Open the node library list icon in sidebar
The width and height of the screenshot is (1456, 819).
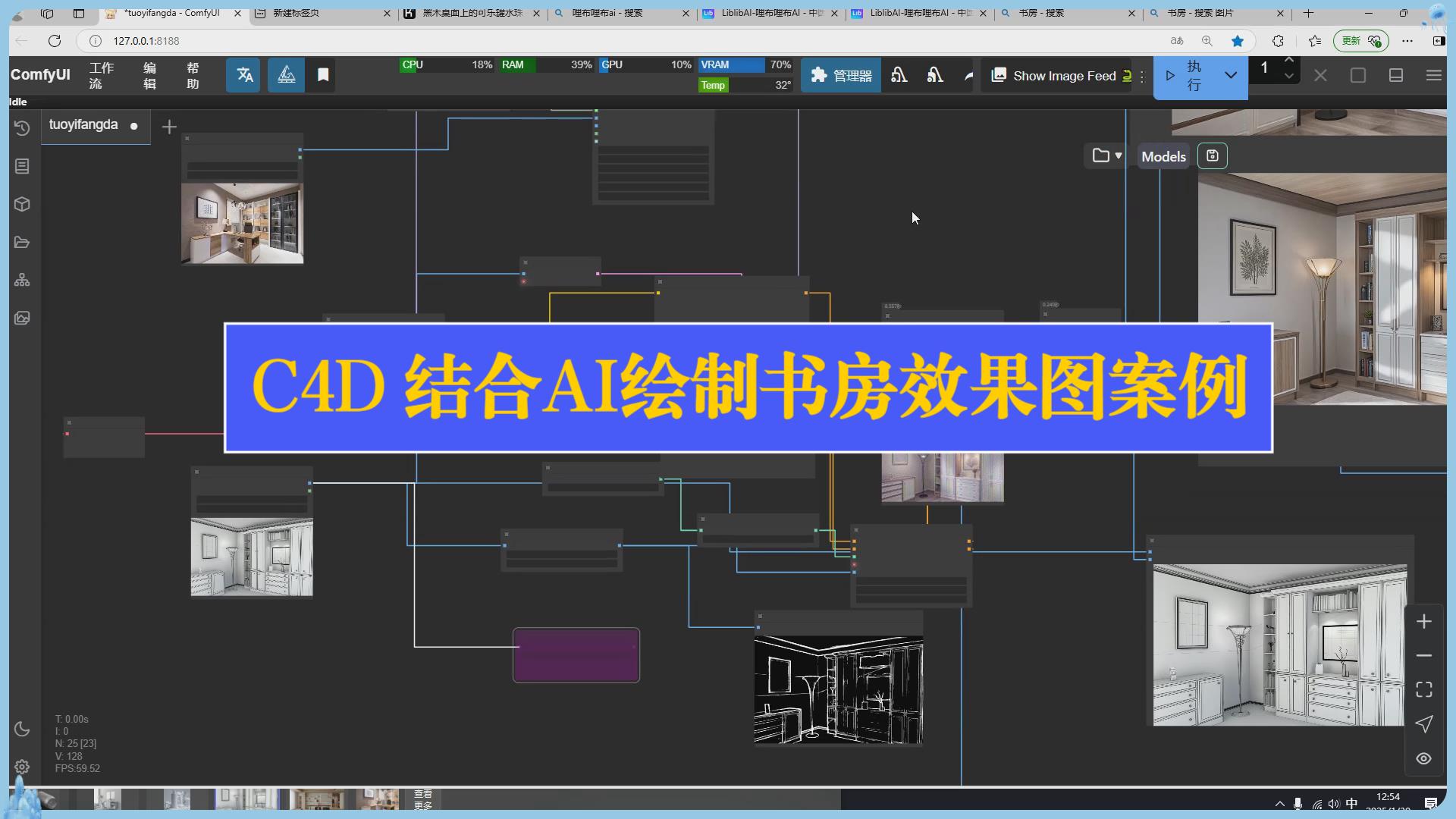[x=22, y=166]
